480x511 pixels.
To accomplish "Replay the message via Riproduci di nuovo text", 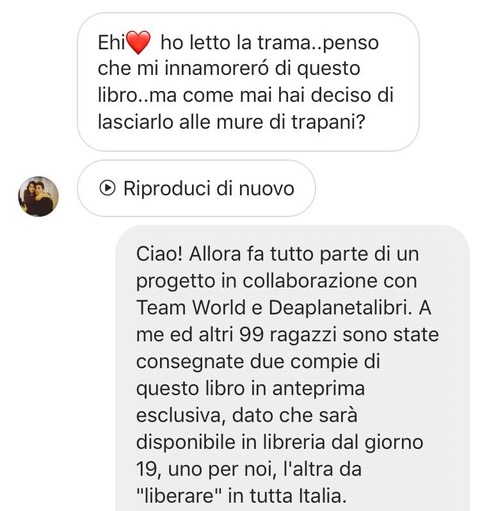I will click(209, 188).
